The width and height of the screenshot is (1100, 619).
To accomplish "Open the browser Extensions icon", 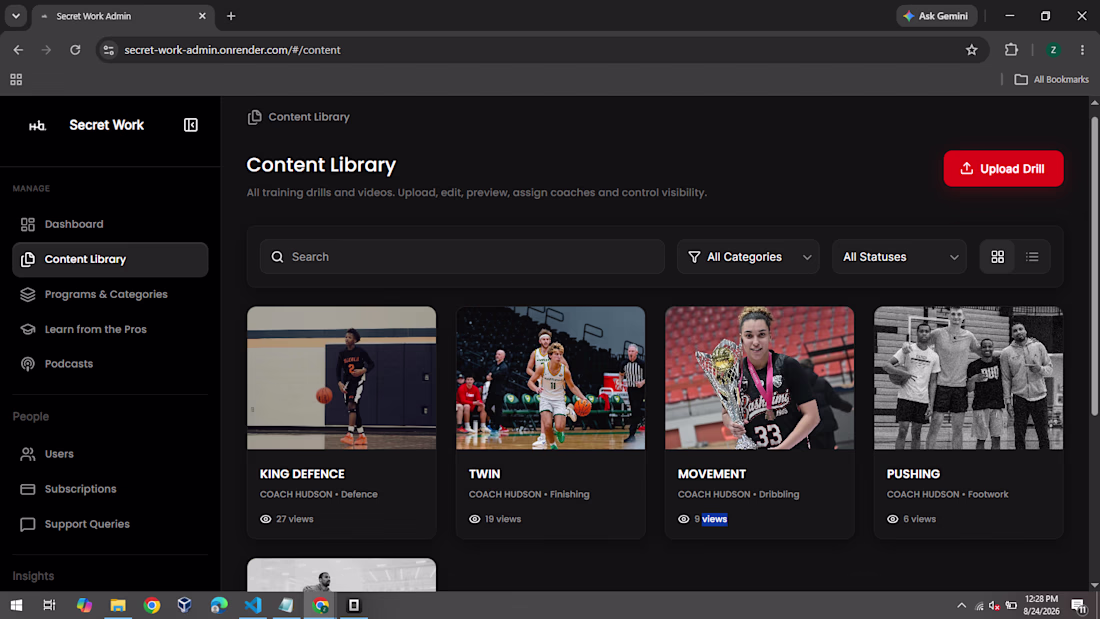I will click(1011, 50).
